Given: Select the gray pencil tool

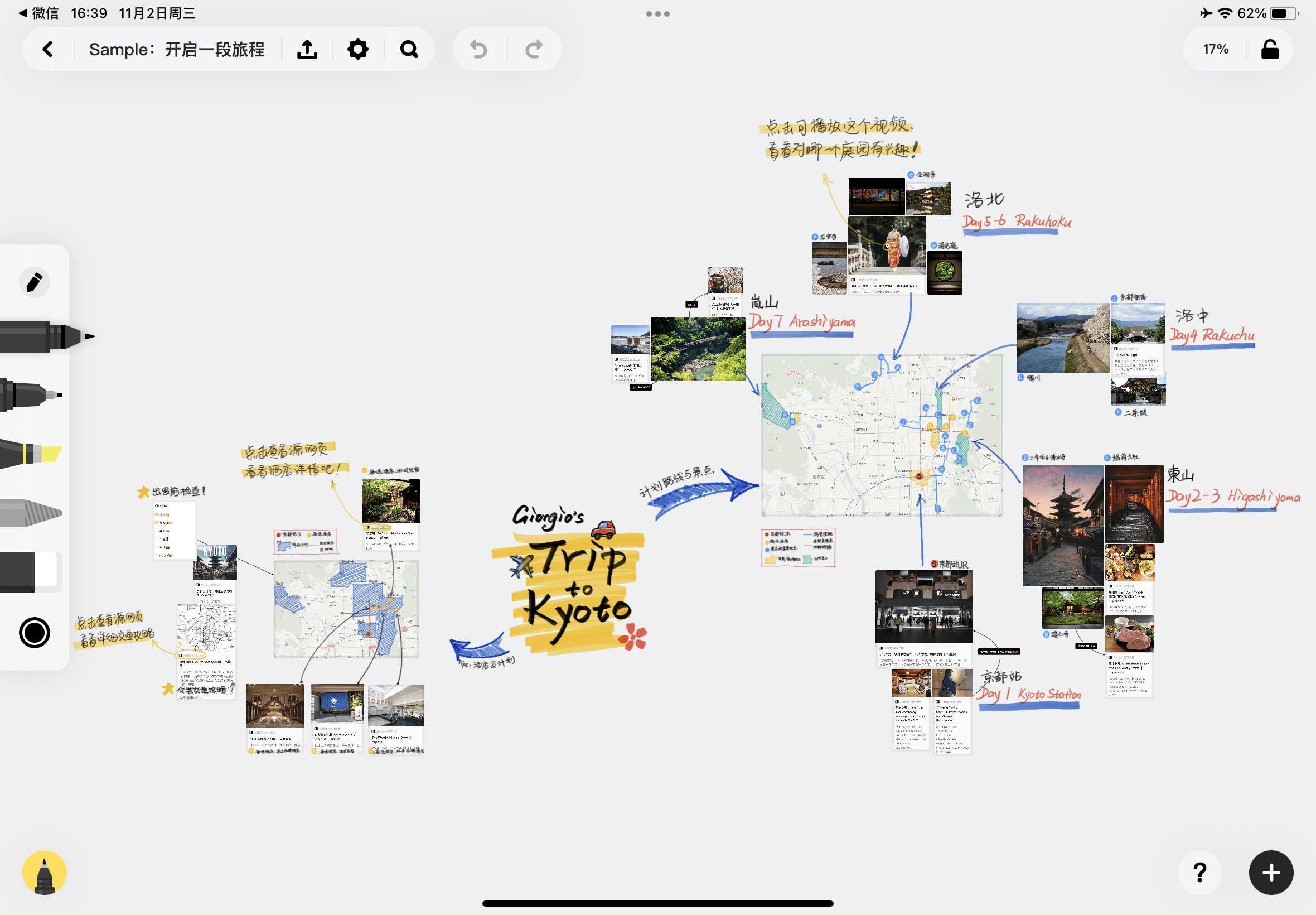Looking at the screenshot, I should pyautogui.click(x=32, y=513).
